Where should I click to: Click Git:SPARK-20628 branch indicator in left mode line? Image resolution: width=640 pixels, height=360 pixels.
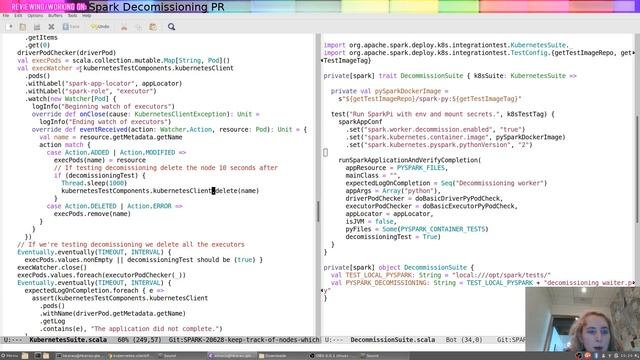pos(244,340)
